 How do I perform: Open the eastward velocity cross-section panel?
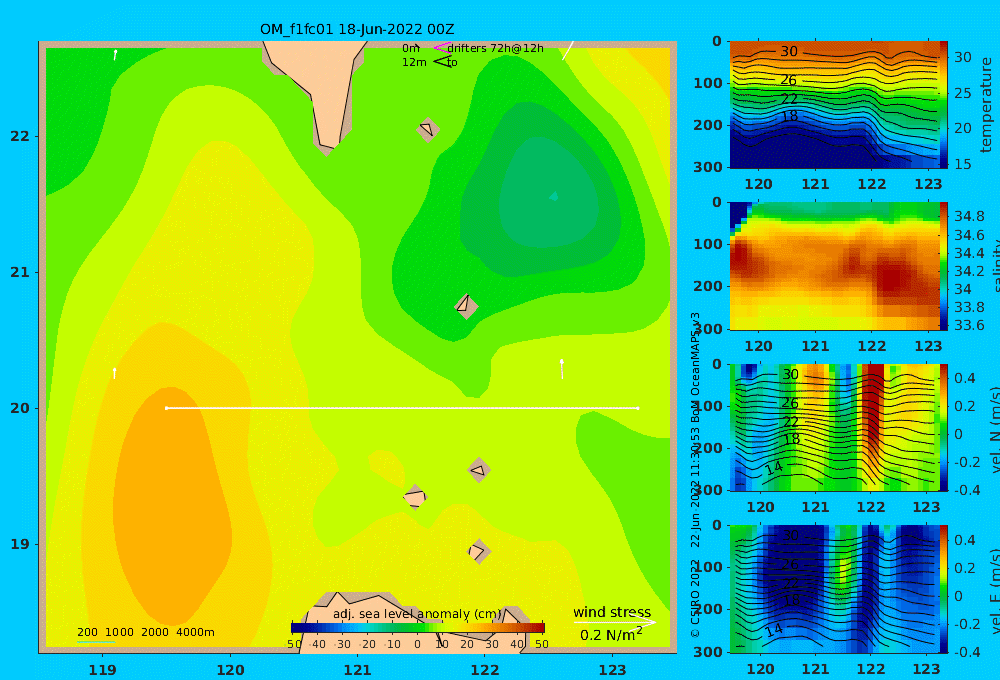tap(834, 589)
